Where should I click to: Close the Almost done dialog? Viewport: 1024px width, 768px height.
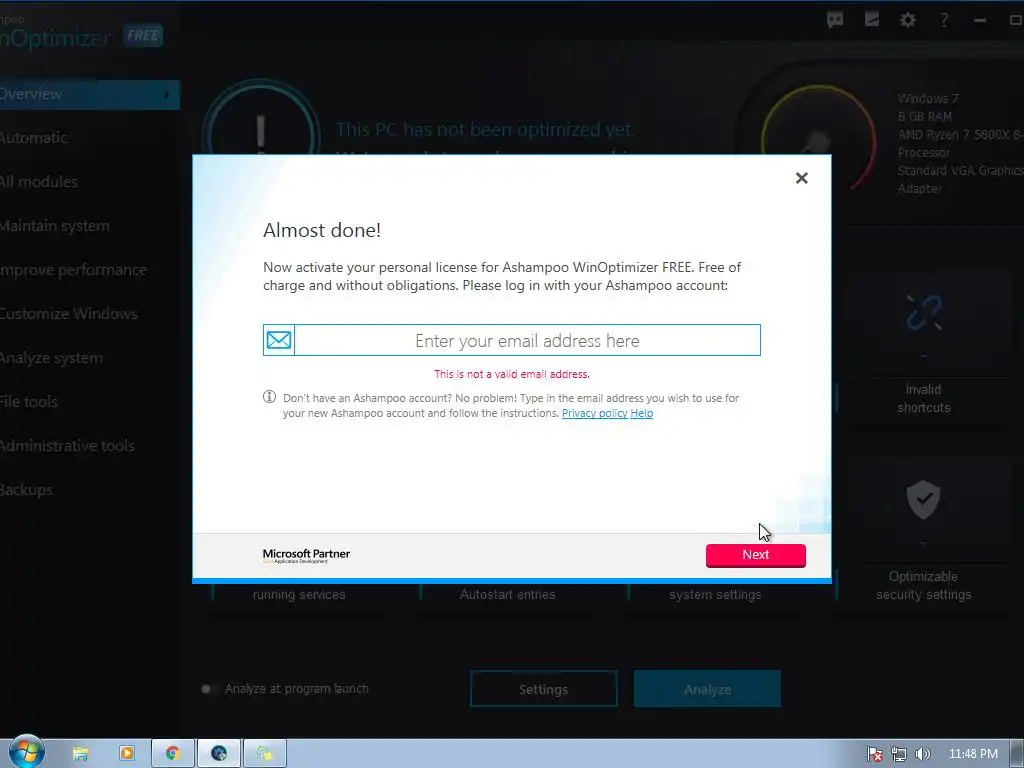tap(801, 178)
